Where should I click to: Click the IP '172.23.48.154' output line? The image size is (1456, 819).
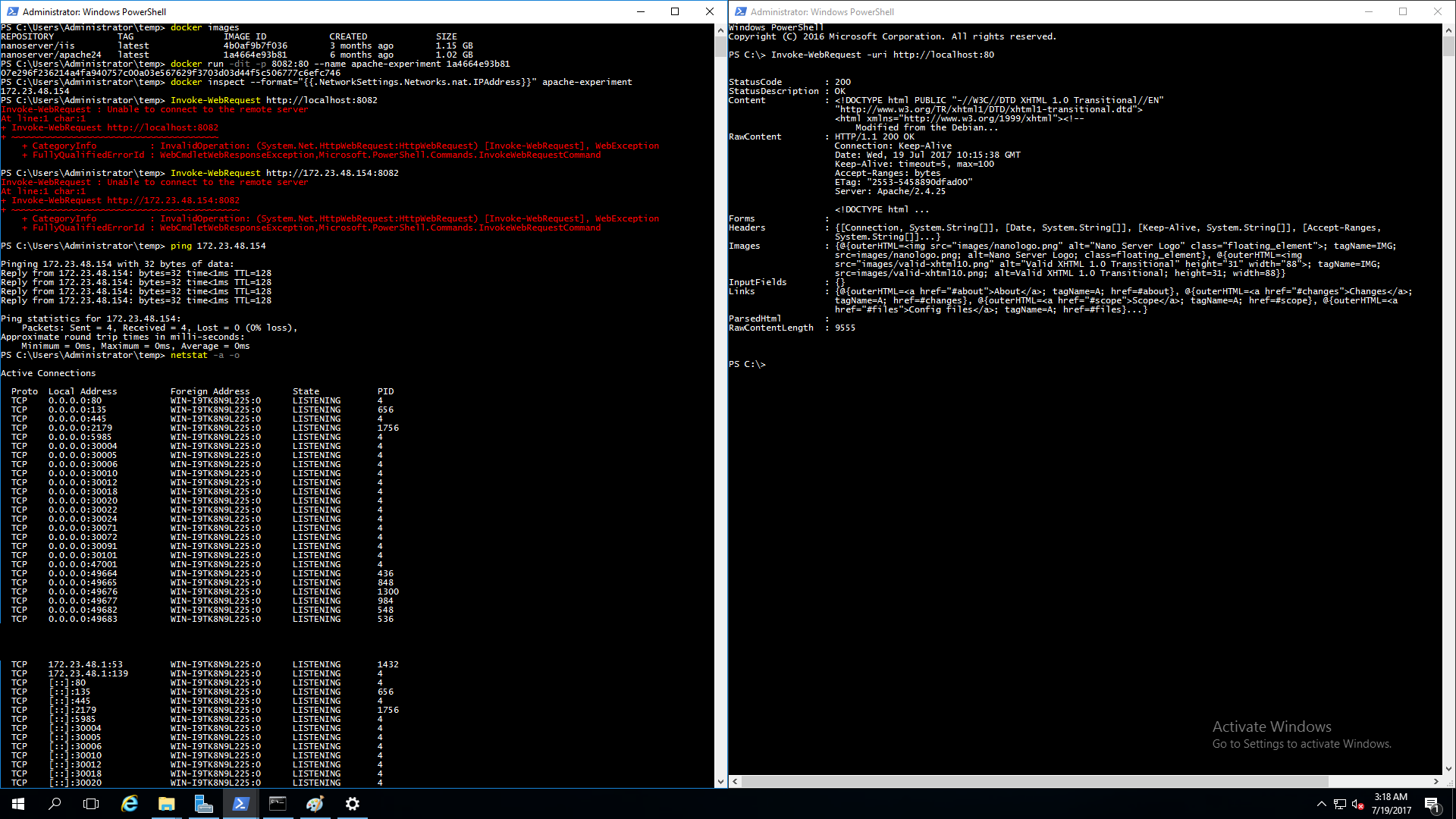tap(35, 91)
